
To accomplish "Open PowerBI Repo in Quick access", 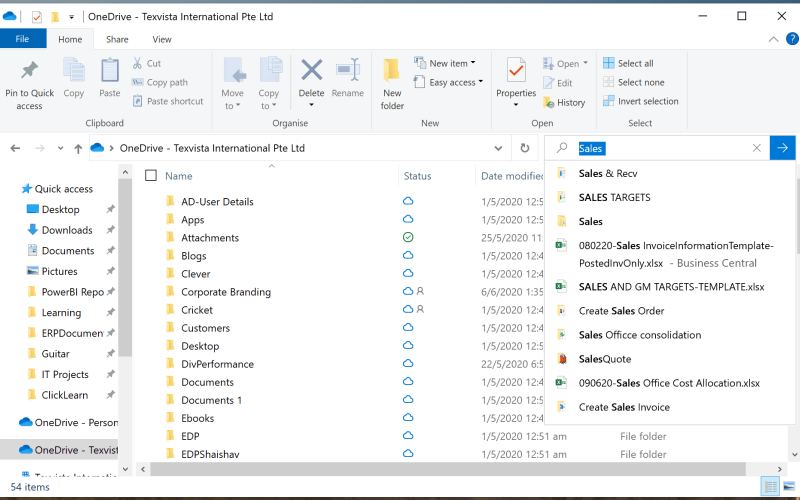I will [x=66, y=292].
